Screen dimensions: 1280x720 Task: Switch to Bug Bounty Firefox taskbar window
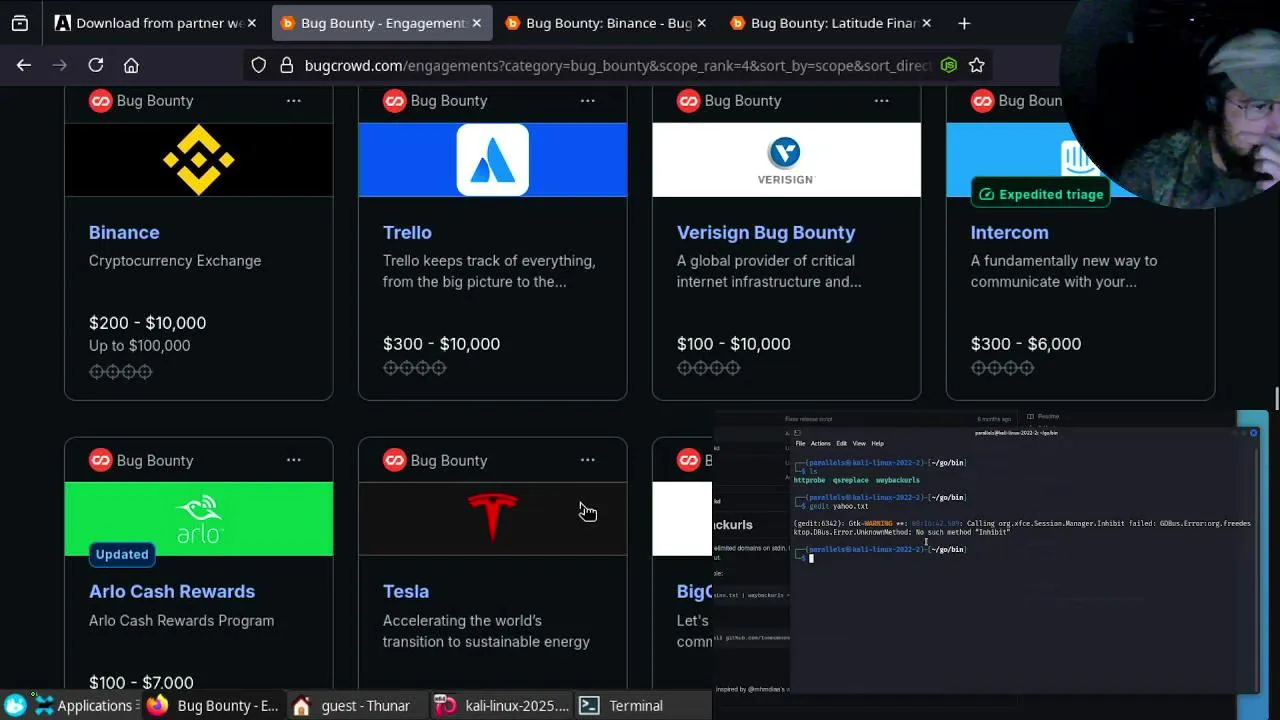pos(214,706)
